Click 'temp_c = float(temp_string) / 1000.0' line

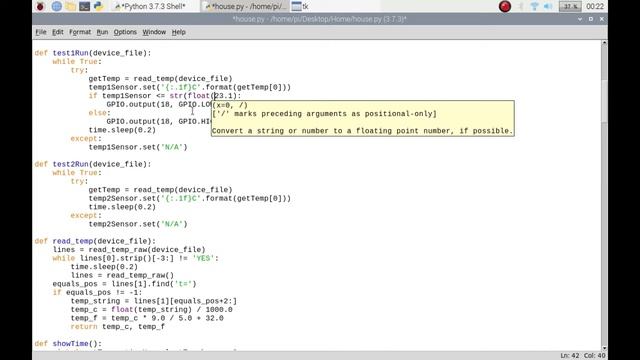pos(151,309)
